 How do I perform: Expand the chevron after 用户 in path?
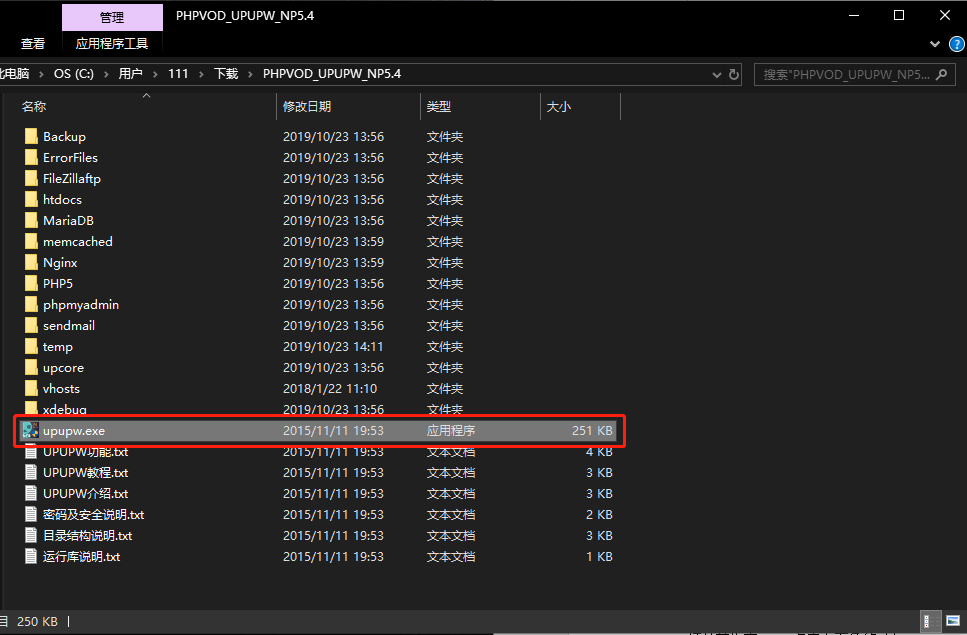click(x=155, y=74)
